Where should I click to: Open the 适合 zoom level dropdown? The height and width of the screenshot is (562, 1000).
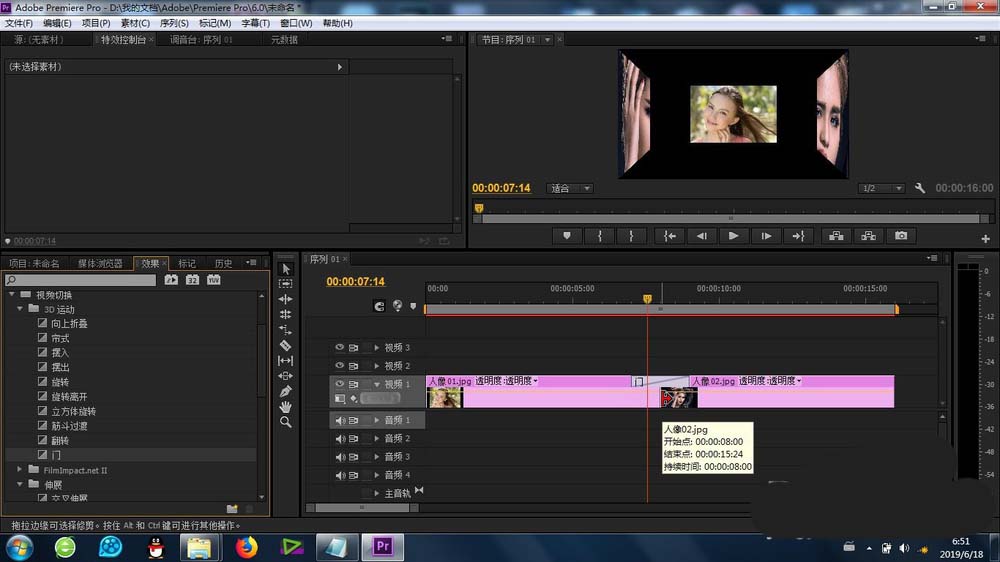pos(570,188)
